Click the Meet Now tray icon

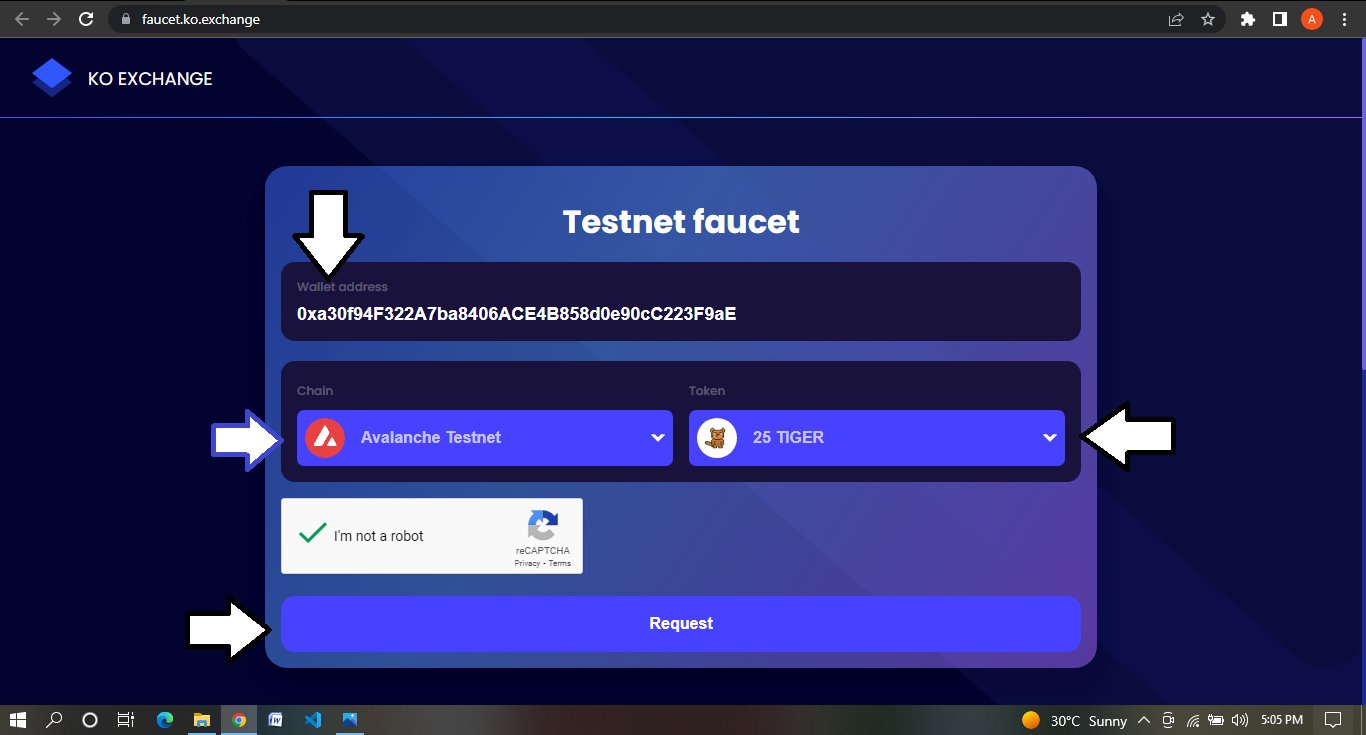[x=1170, y=720]
